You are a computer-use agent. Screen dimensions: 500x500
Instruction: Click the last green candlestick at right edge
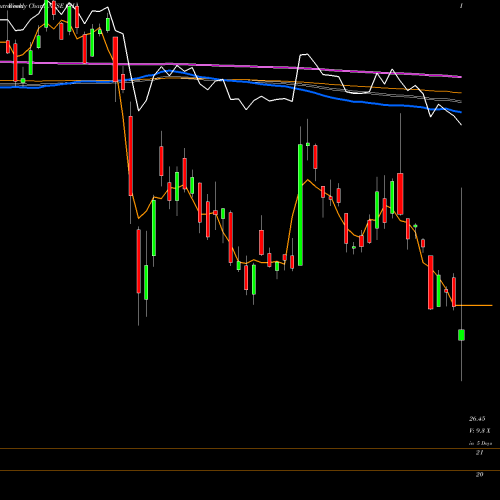click(461, 335)
